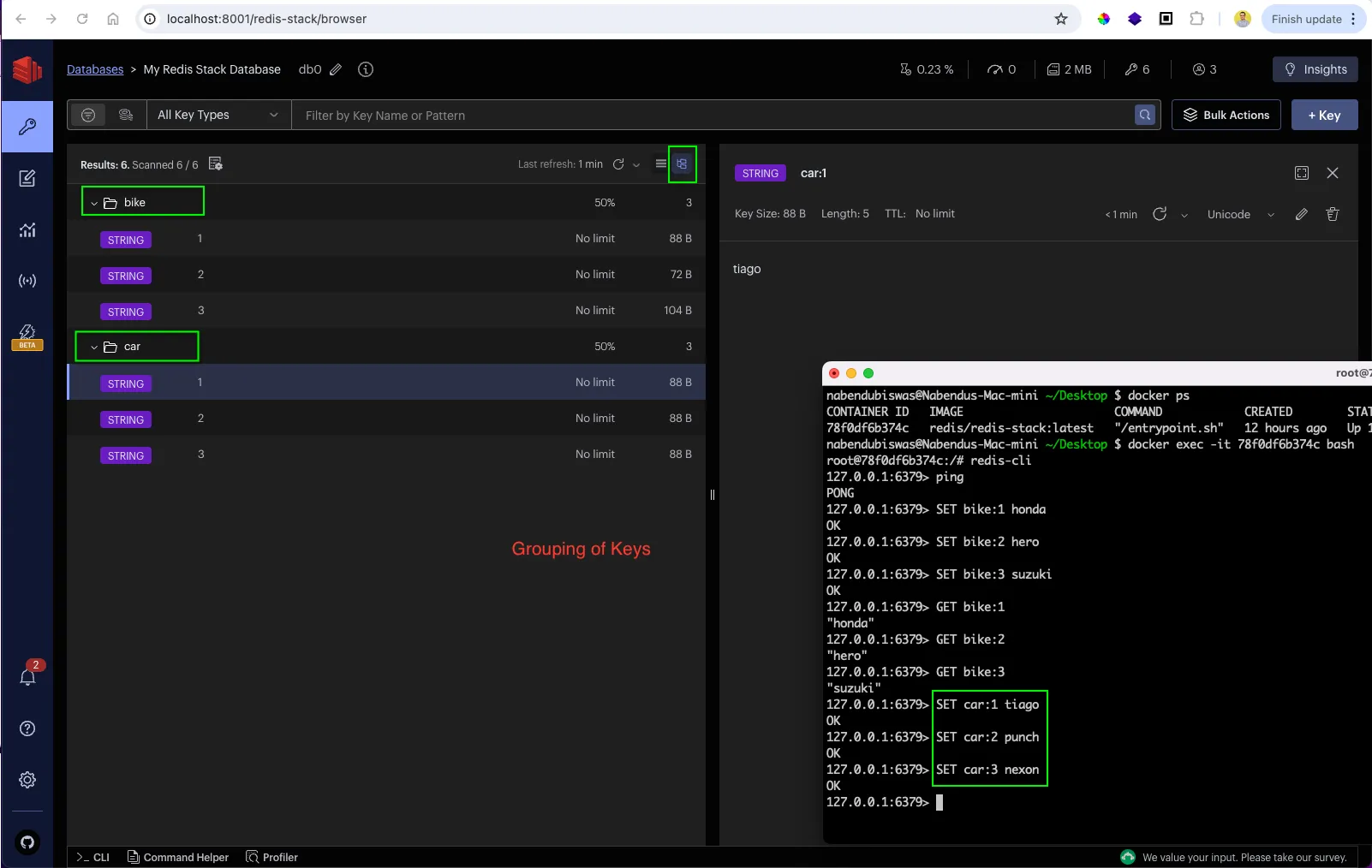
Task: Open the survey link in footer
Action: [x=1244, y=857]
